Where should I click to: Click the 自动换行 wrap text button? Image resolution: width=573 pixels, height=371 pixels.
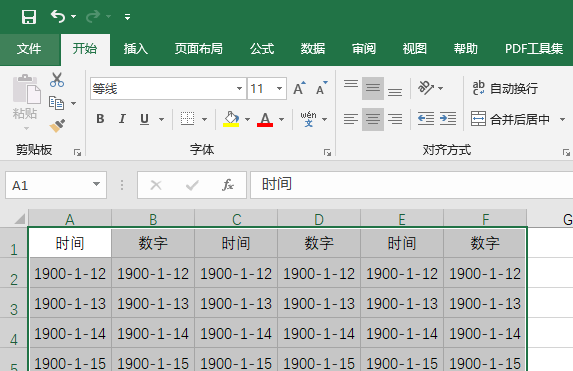tap(505, 88)
